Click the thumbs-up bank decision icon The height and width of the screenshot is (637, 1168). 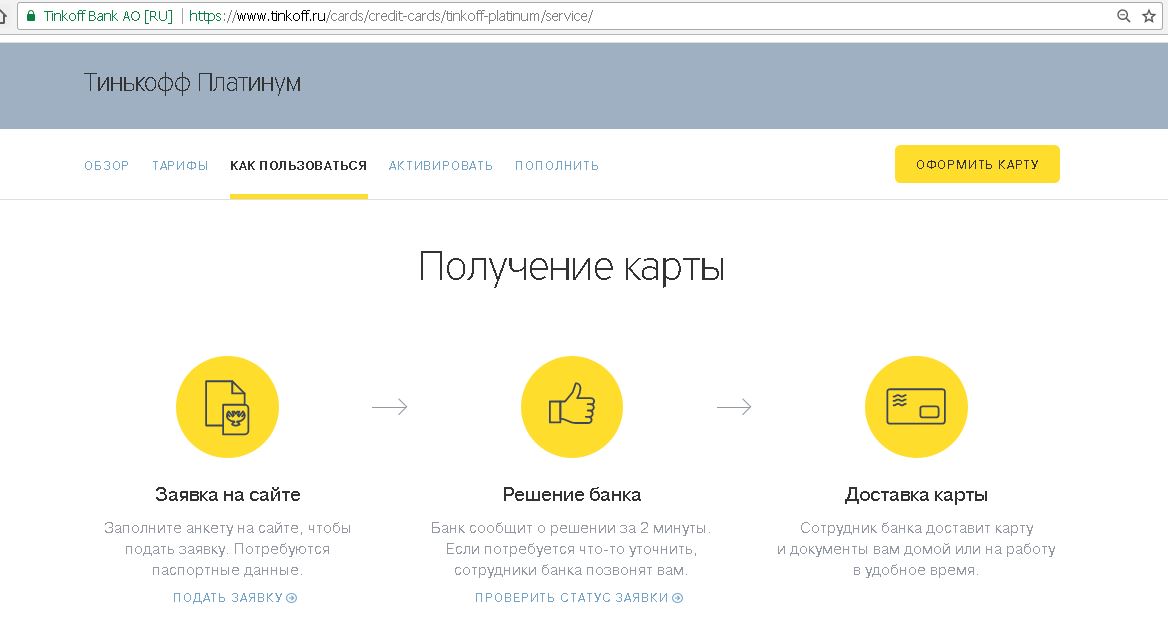(x=571, y=407)
